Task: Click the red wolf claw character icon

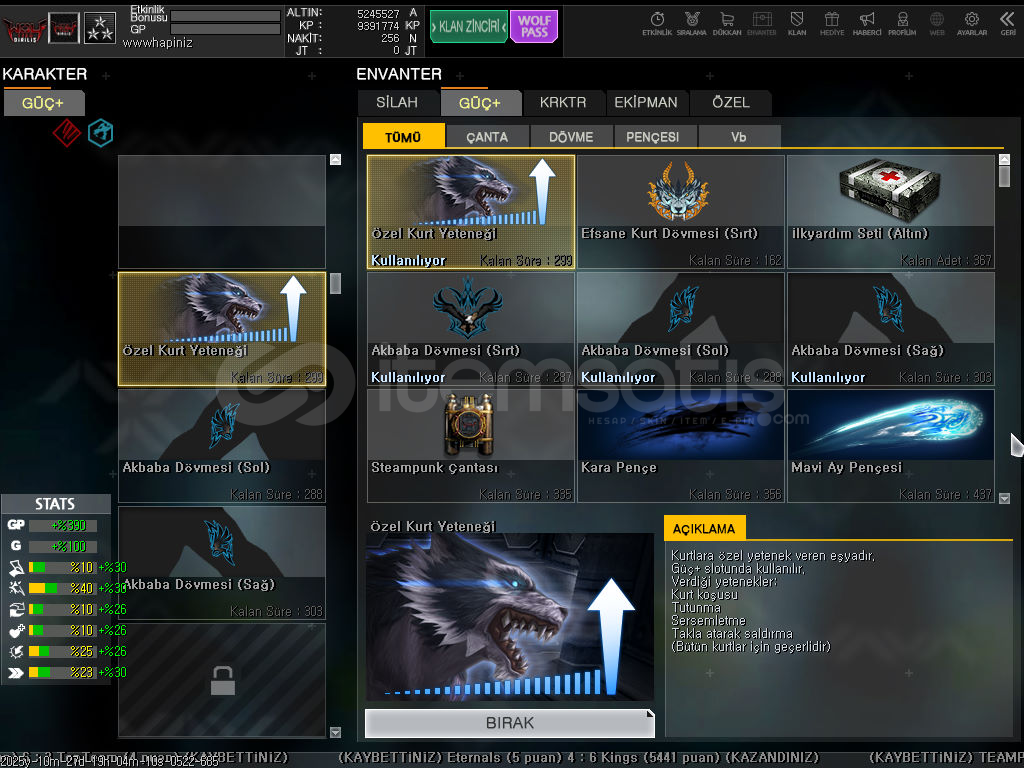Action: (x=67, y=133)
